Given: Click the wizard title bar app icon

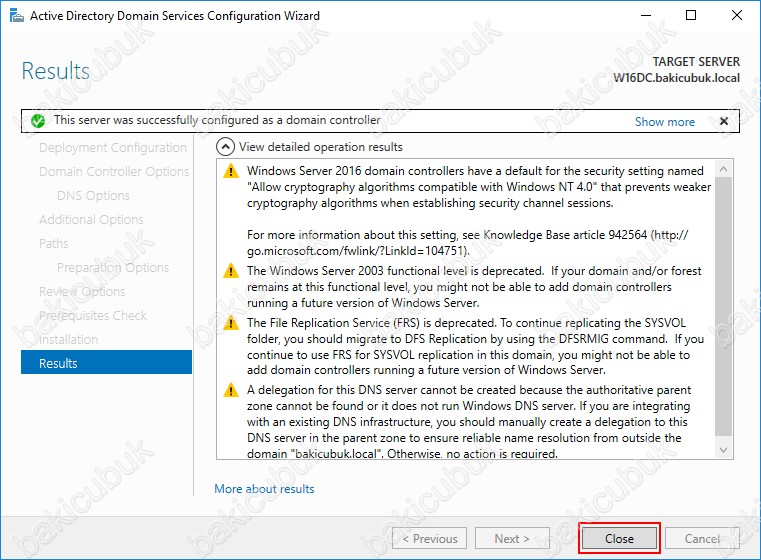Looking at the screenshot, I should (17, 16).
